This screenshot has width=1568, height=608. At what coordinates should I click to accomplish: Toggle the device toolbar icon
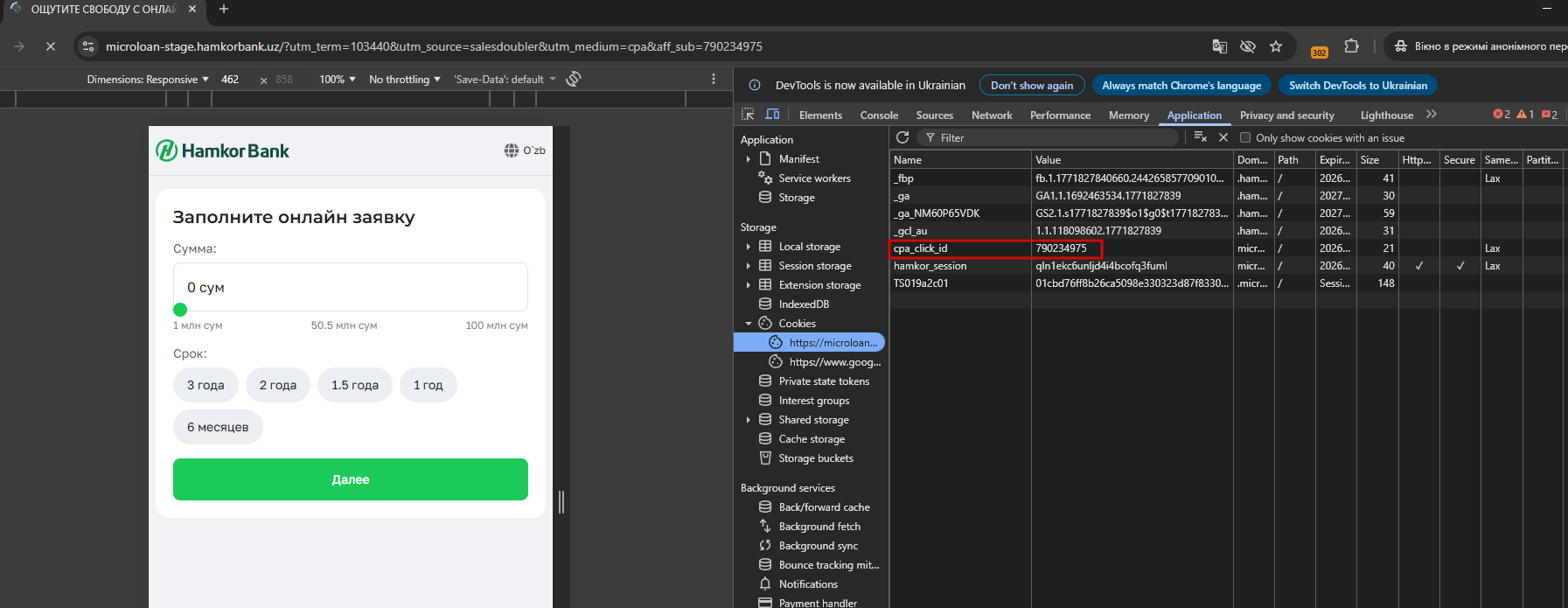tap(772, 115)
